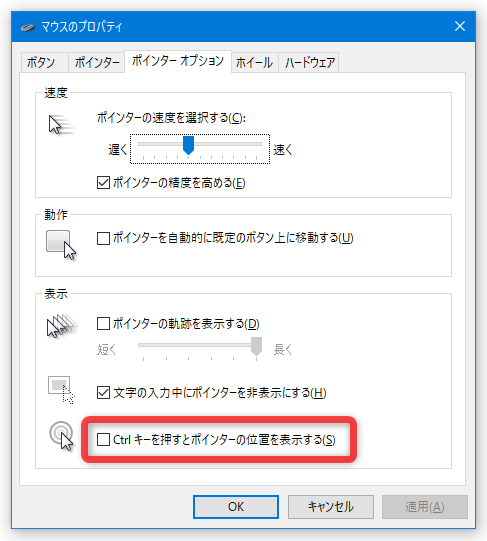487x541 pixels.
Task: Click the mouse icon in the title bar
Action: coord(28,27)
